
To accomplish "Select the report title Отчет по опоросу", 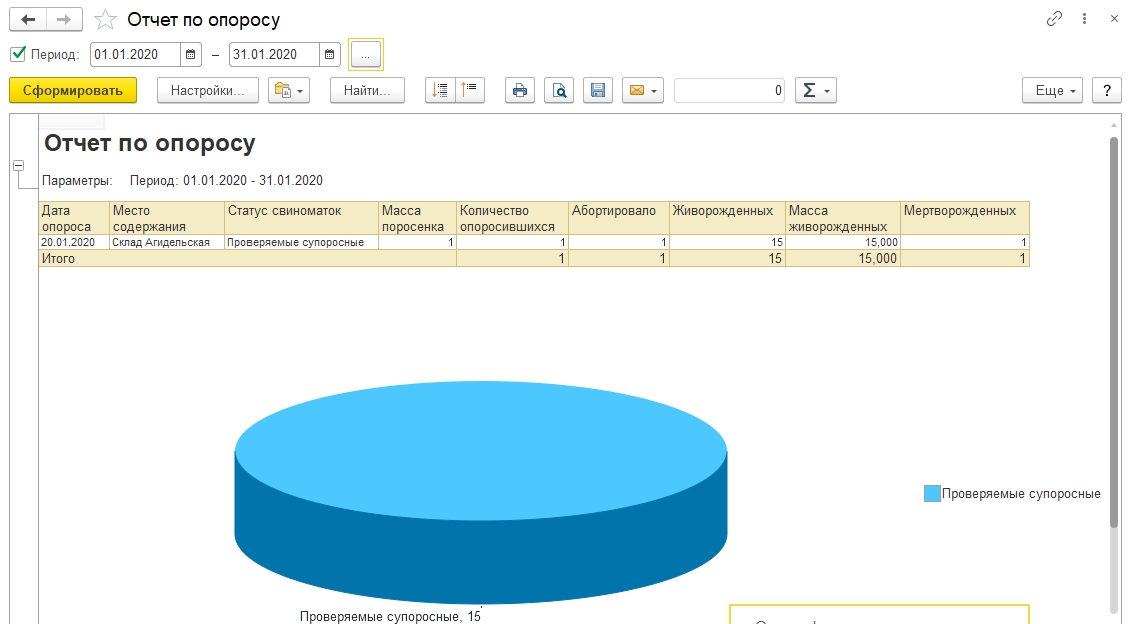I will coord(150,143).
